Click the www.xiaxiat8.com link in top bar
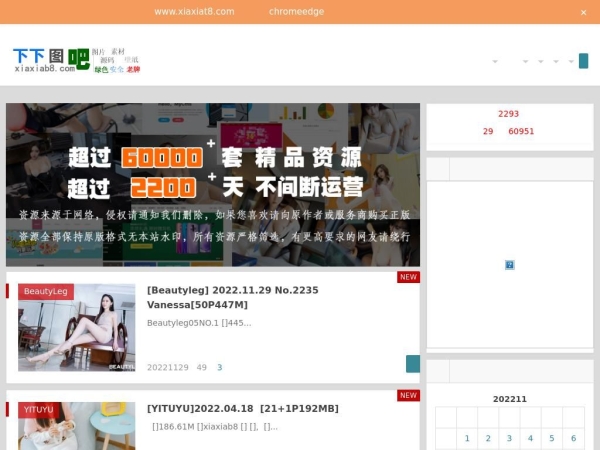600x450 pixels. [194, 12]
